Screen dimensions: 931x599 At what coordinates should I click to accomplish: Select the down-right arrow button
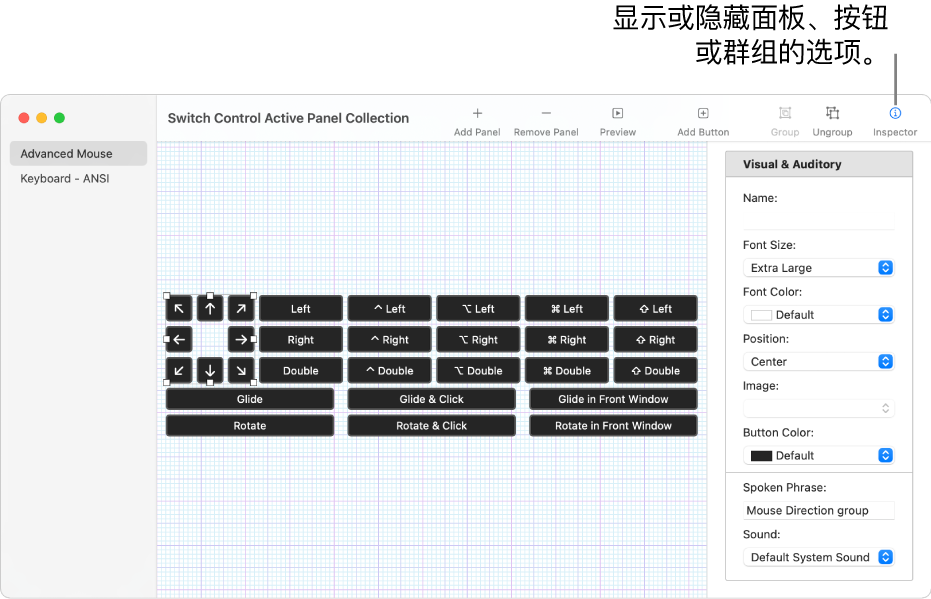click(x=241, y=370)
